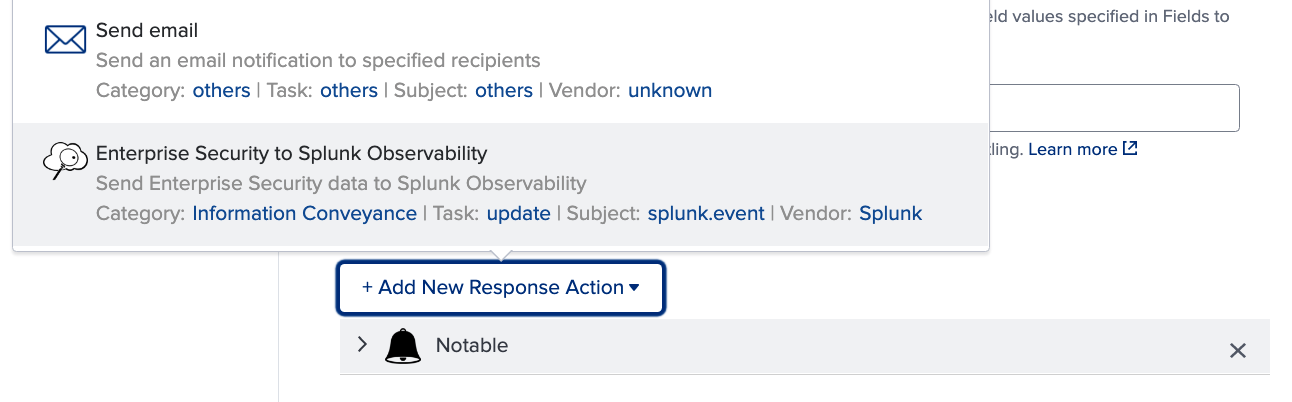The height and width of the screenshot is (402, 1292).
Task: Click the external link icon beside Learn more
Action: [x=1130, y=148]
